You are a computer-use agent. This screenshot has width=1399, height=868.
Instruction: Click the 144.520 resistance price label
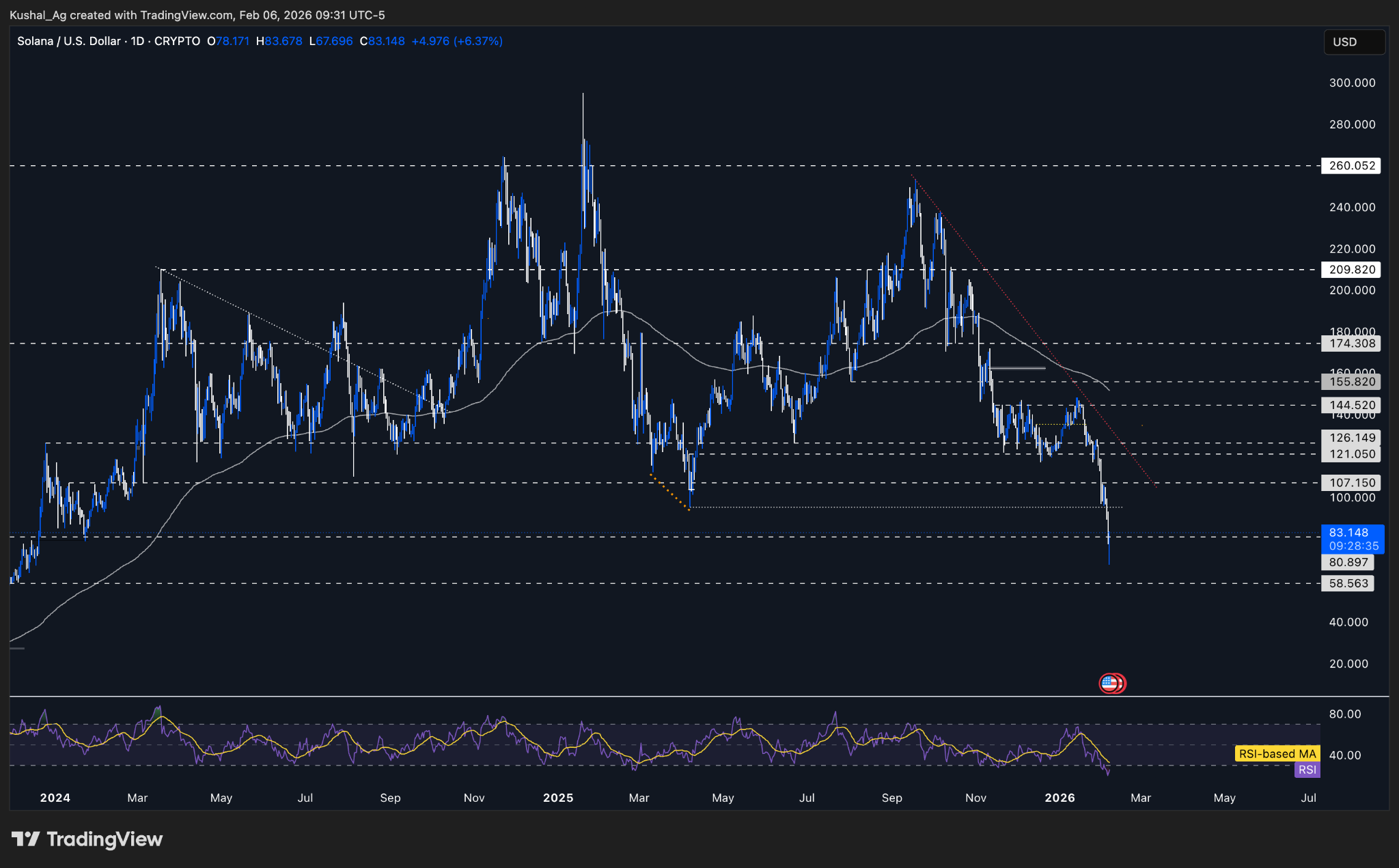(x=1350, y=405)
